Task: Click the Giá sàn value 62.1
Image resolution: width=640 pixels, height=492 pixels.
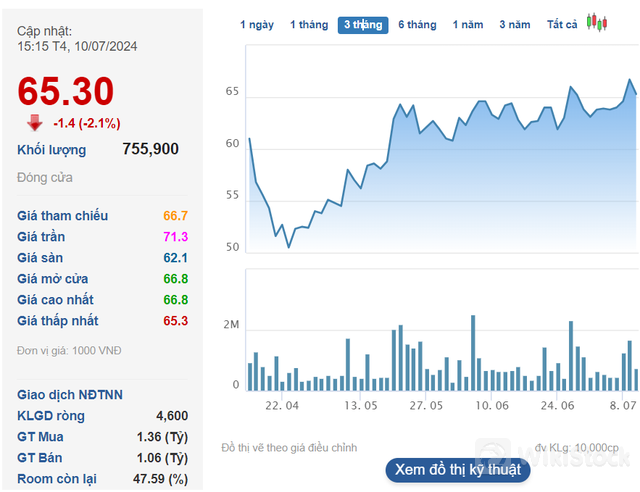Action: pos(175,258)
